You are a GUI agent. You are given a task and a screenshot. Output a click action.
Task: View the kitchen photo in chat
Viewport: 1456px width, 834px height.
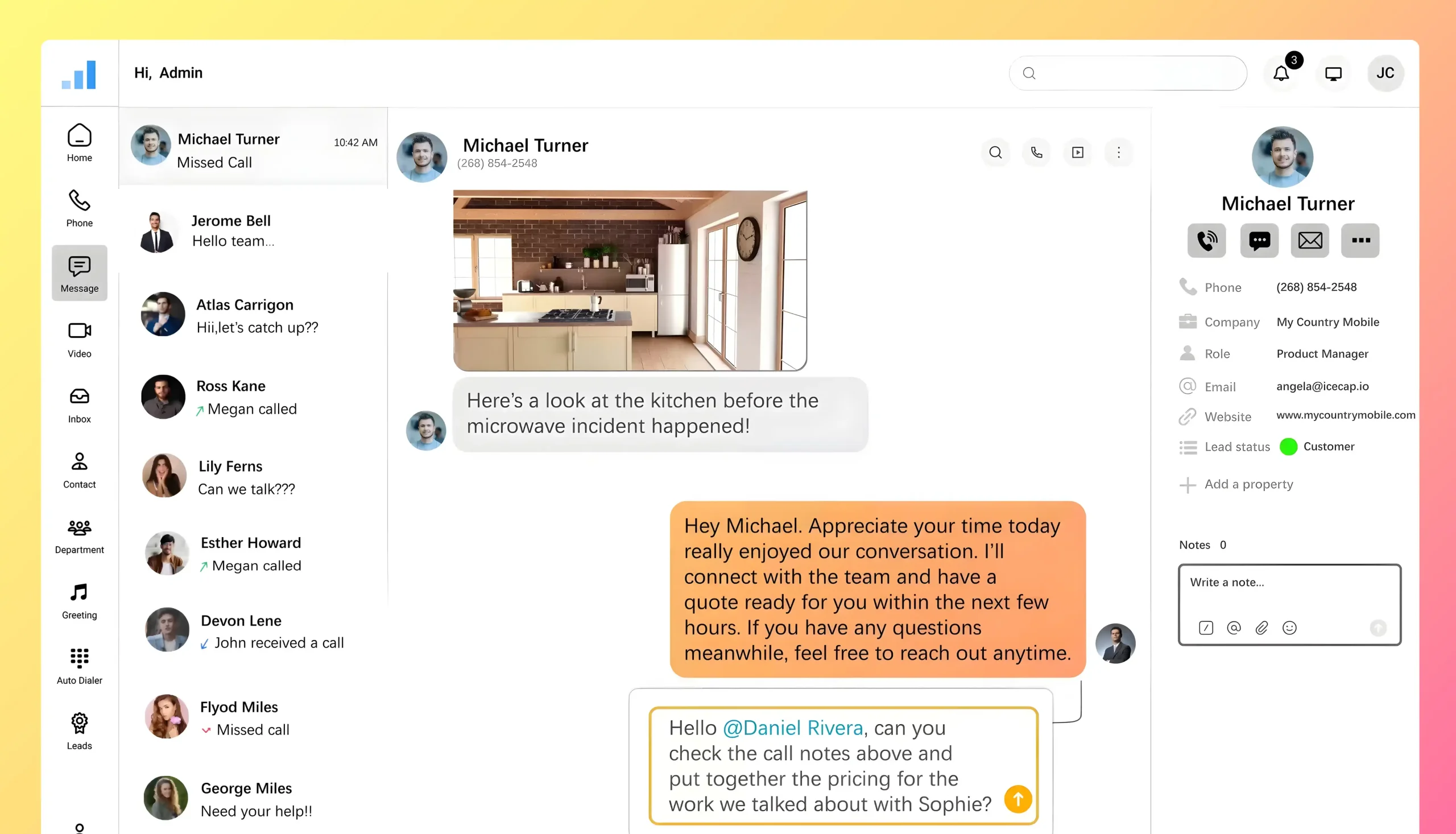(x=630, y=280)
